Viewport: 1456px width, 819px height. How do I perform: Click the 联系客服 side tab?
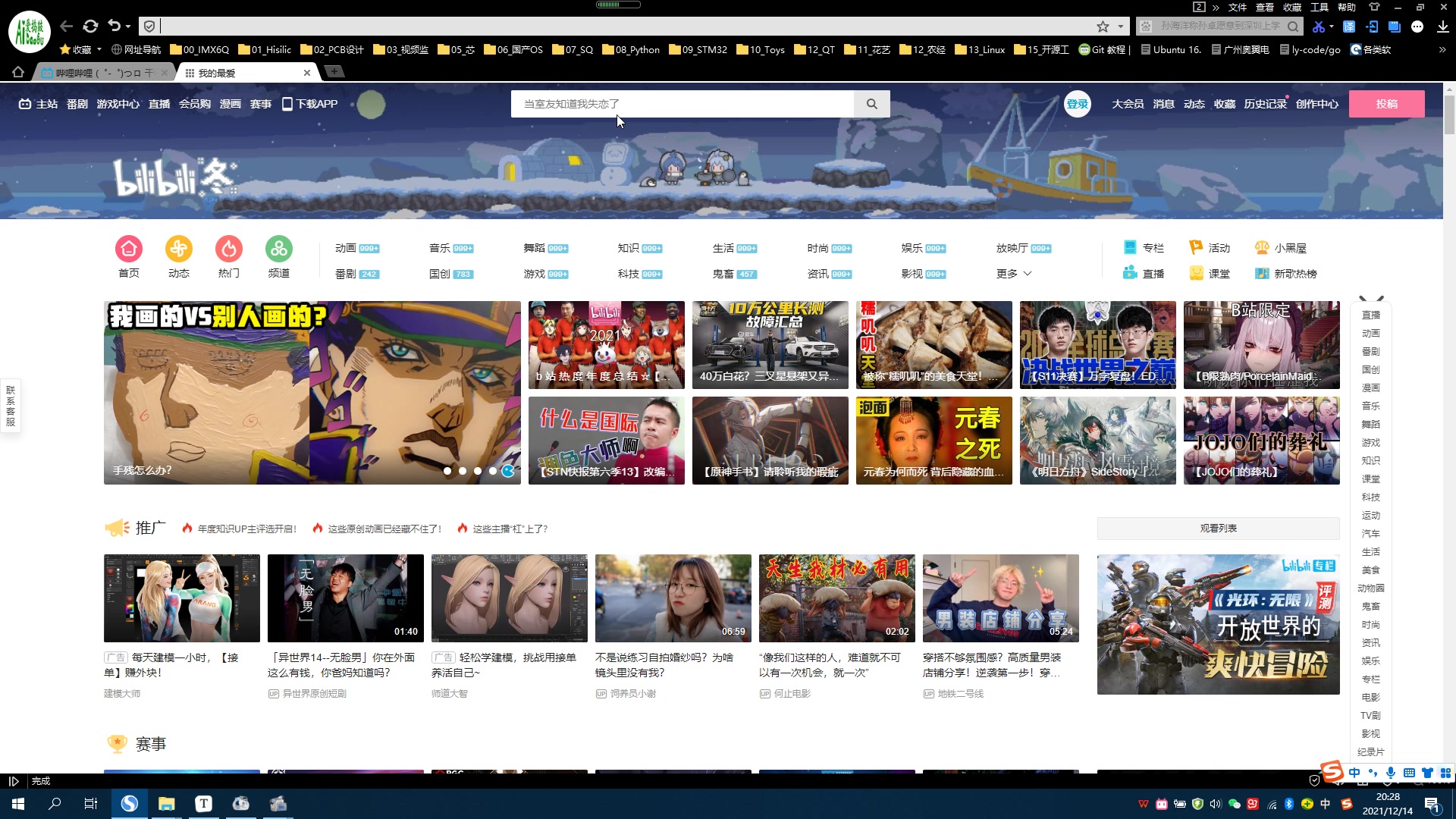11,406
